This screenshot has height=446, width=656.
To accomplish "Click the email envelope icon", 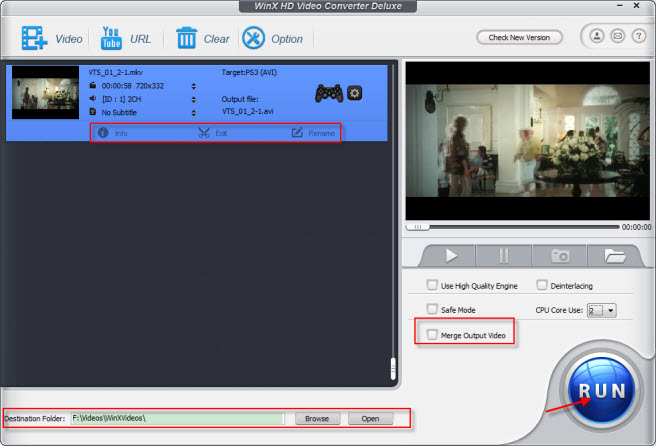I will click(x=618, y=36).
